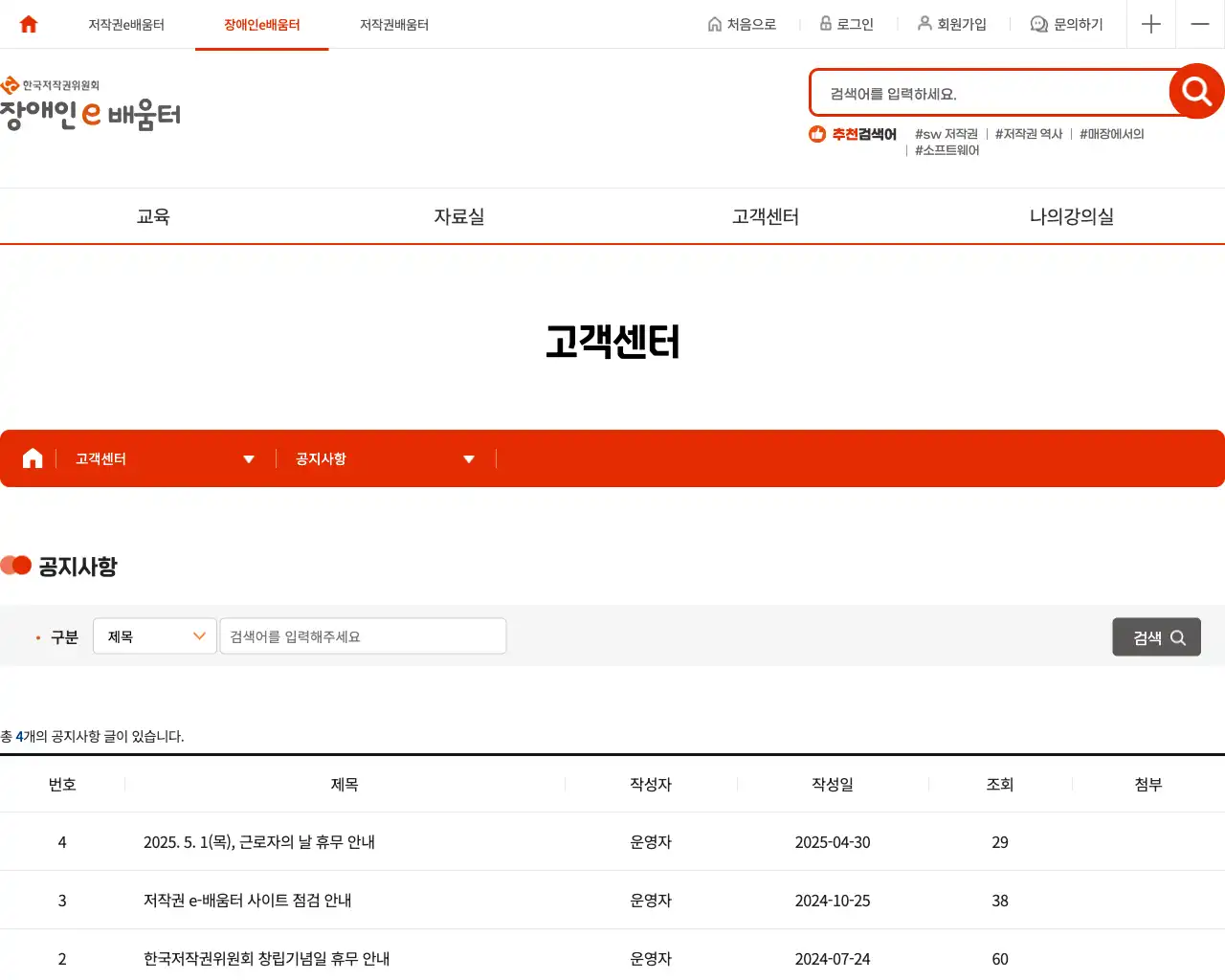Open the 제목 search category dropdown
The image size is (1225, 980).
[x=154, y=635]
